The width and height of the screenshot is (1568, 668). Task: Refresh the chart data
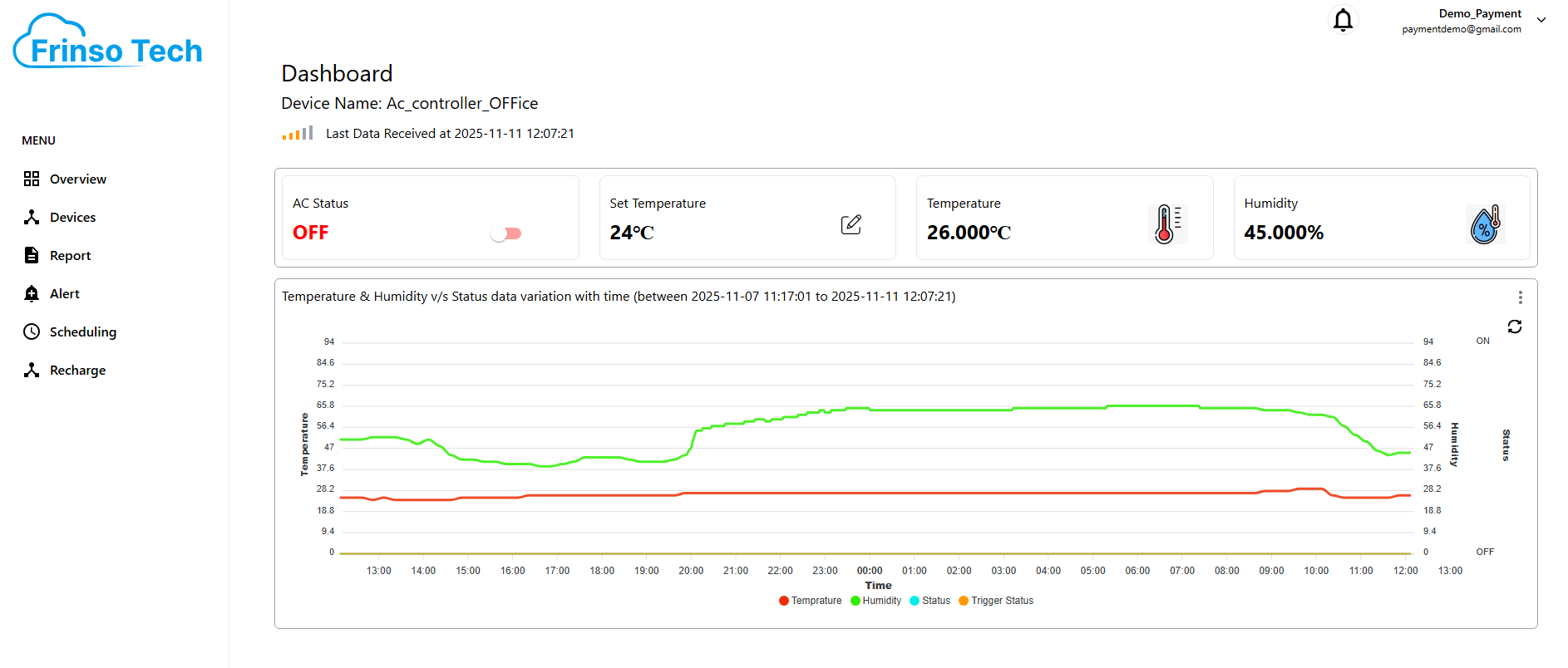(1515, 327)
